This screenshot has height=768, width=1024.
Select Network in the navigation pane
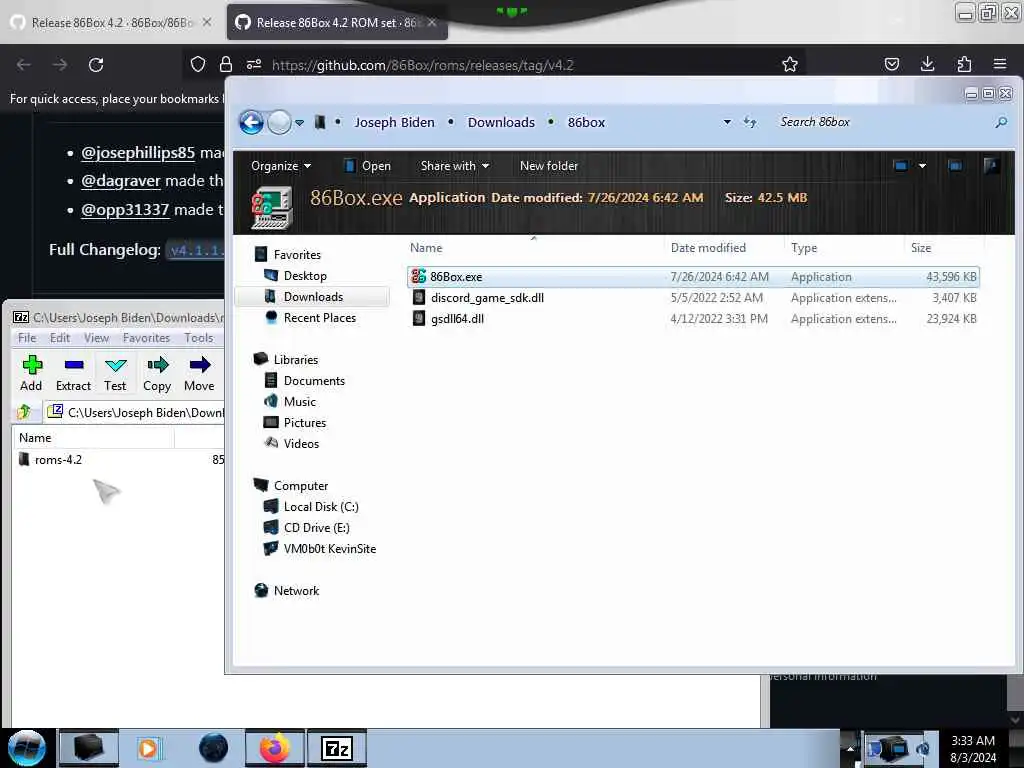click(x=296, y=590)
